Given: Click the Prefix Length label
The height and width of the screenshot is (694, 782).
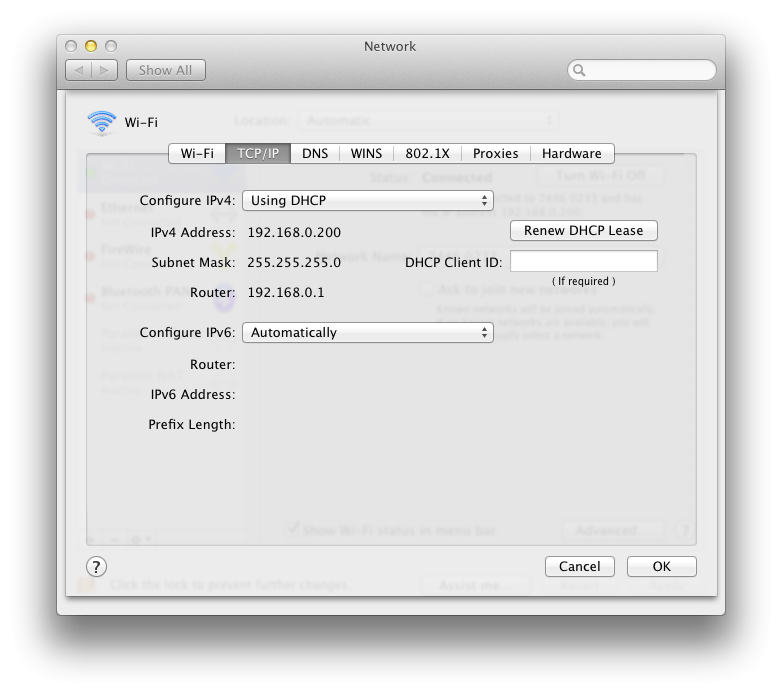Looking at the screenshot, I should (x=192, y=425).
